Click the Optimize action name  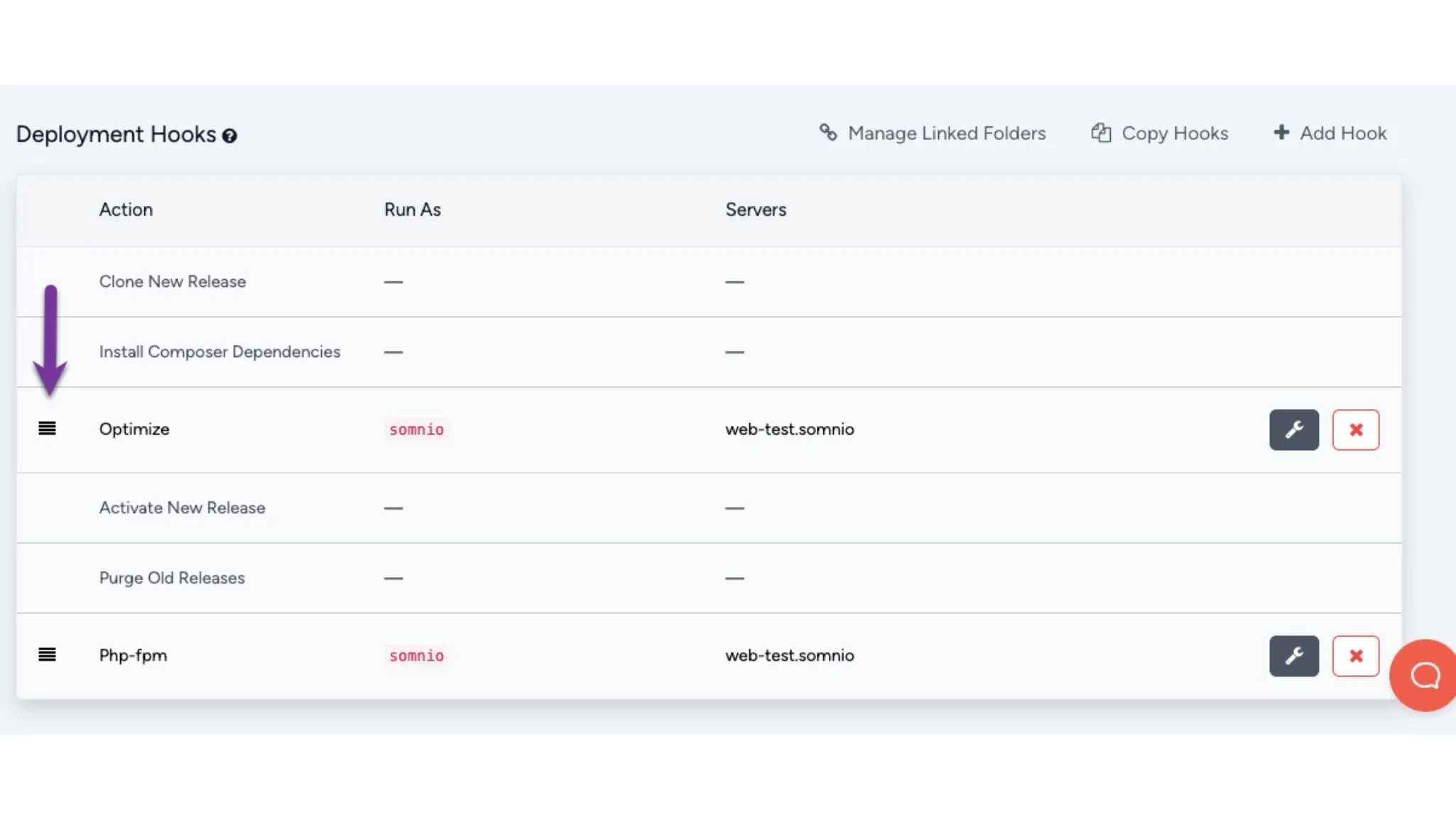point(134,430)
